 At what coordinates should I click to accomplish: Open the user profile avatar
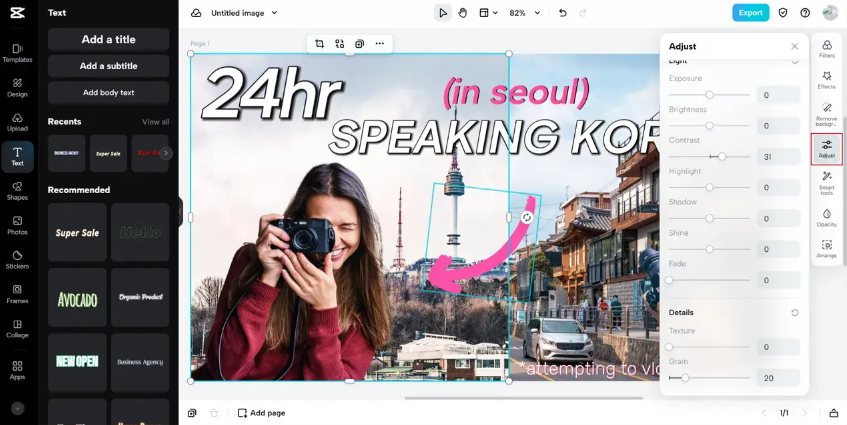(x=830, y=13)
